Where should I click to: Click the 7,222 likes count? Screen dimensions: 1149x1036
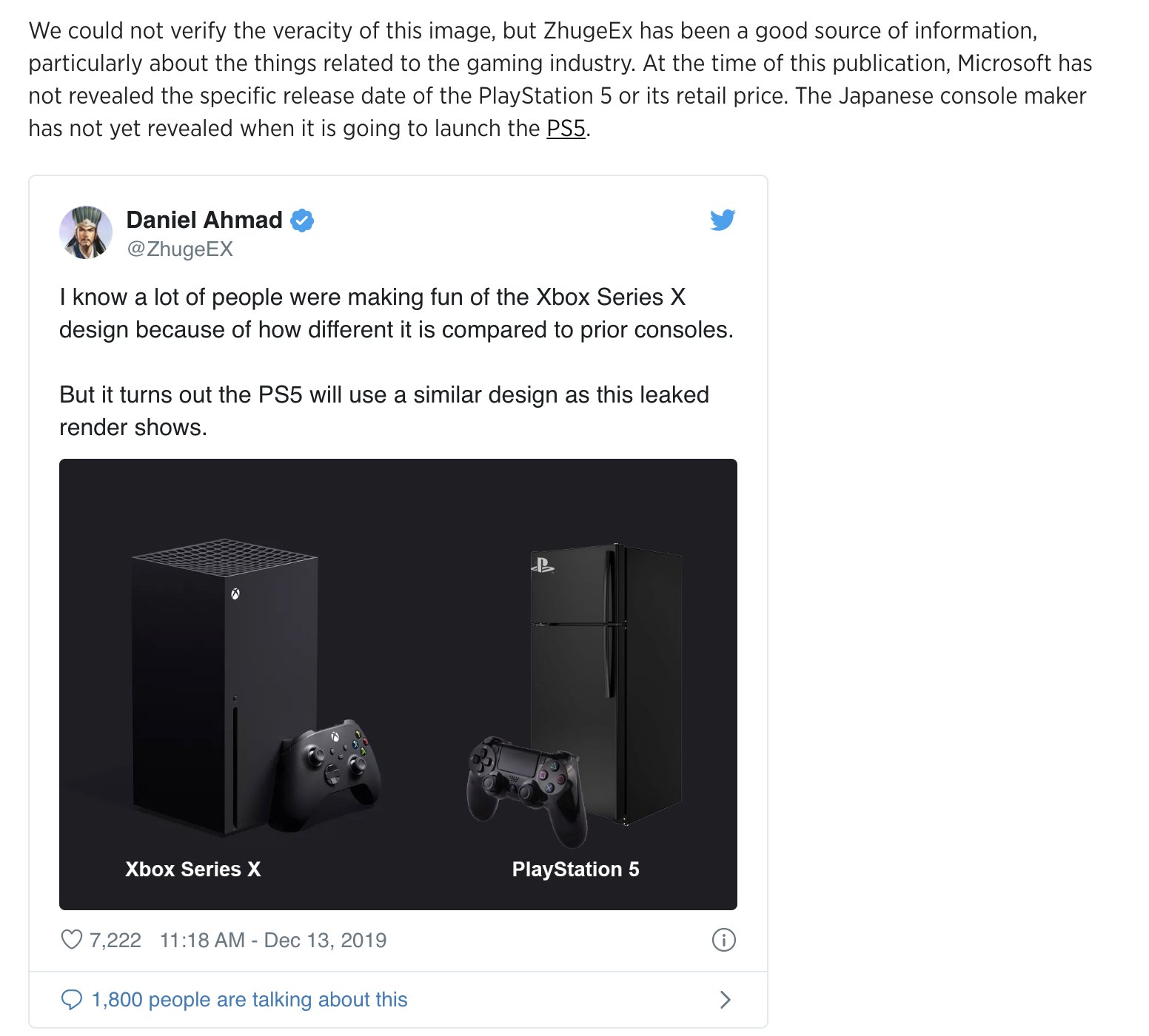[x=115, y=940]
